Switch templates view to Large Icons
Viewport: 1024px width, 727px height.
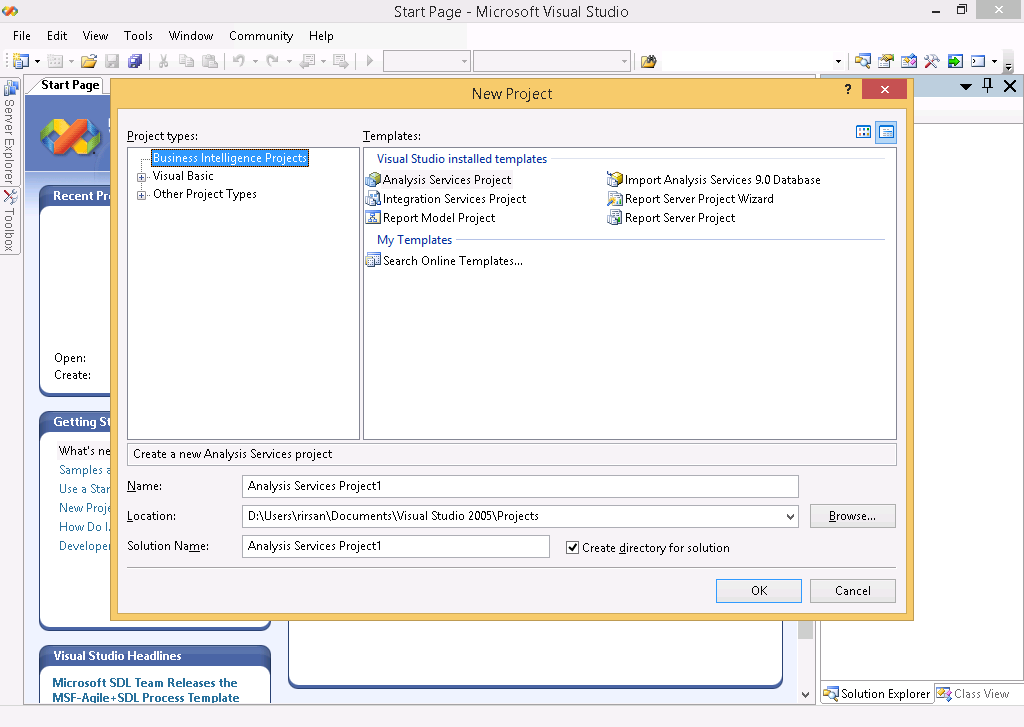[863, 131]
